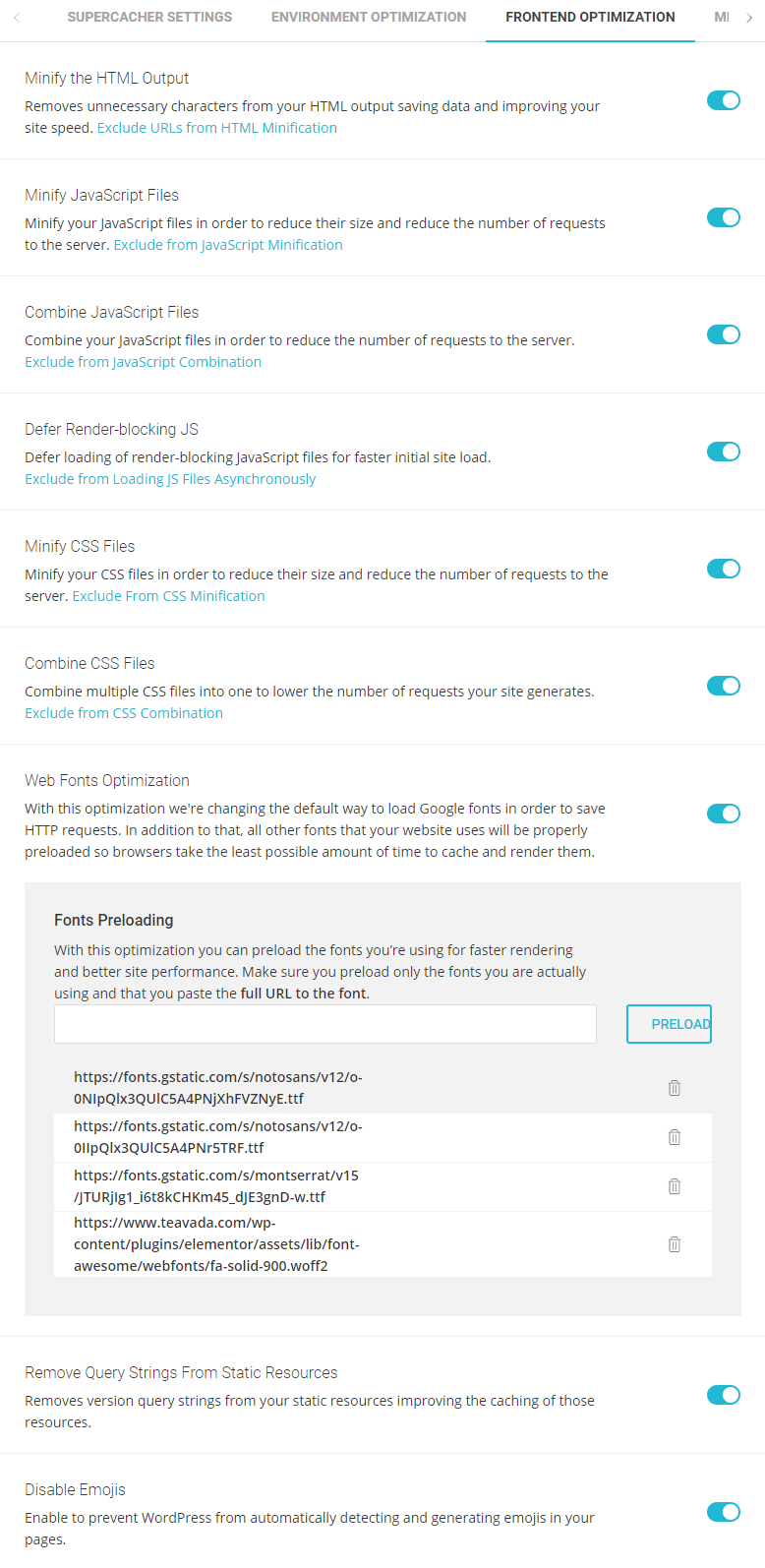The width and height of the screenshot is (765, 1568).
Task: Open Exclude from JavaScript Minification
Action: [x=227, y=244]
